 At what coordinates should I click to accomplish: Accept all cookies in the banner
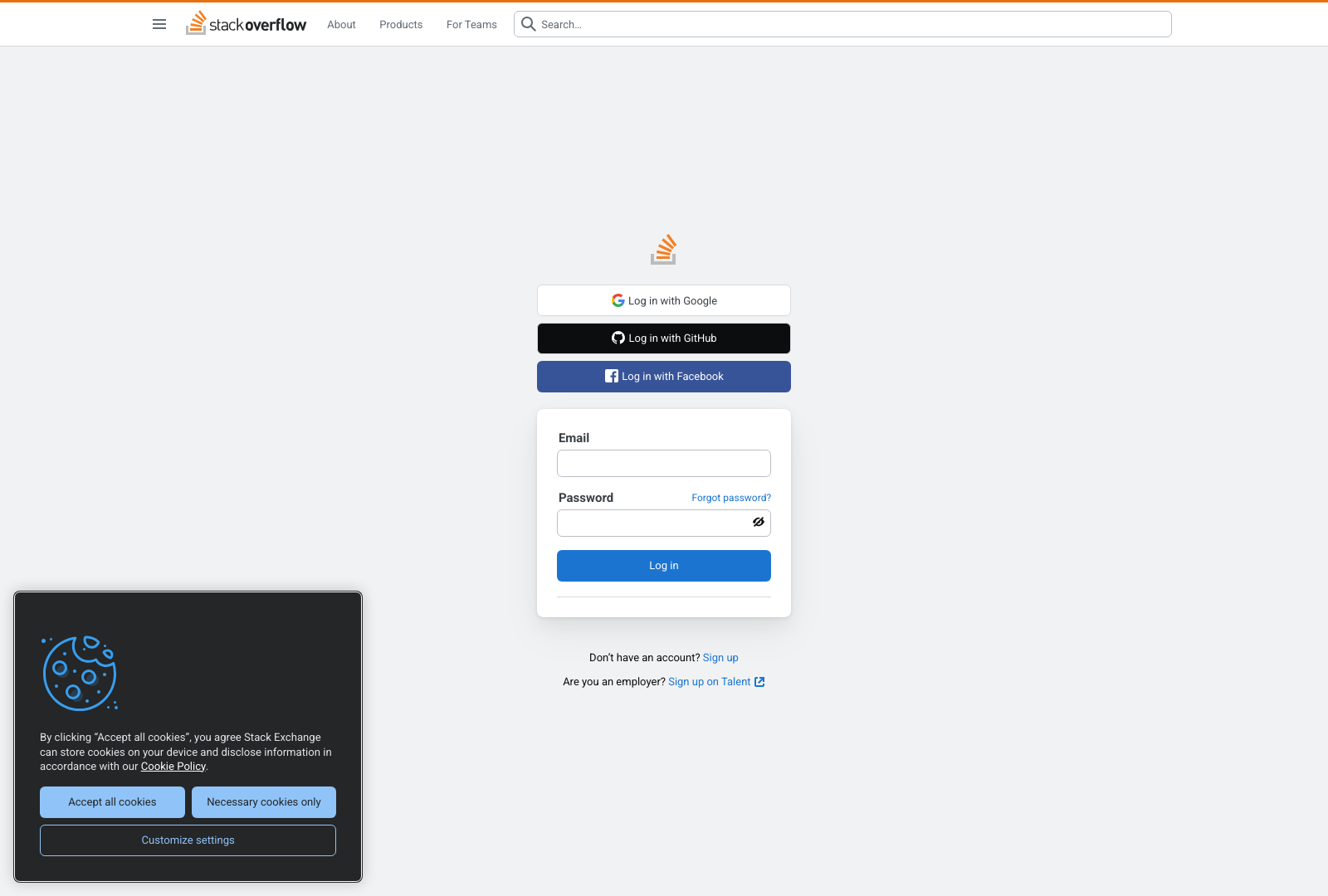point(112,801)
